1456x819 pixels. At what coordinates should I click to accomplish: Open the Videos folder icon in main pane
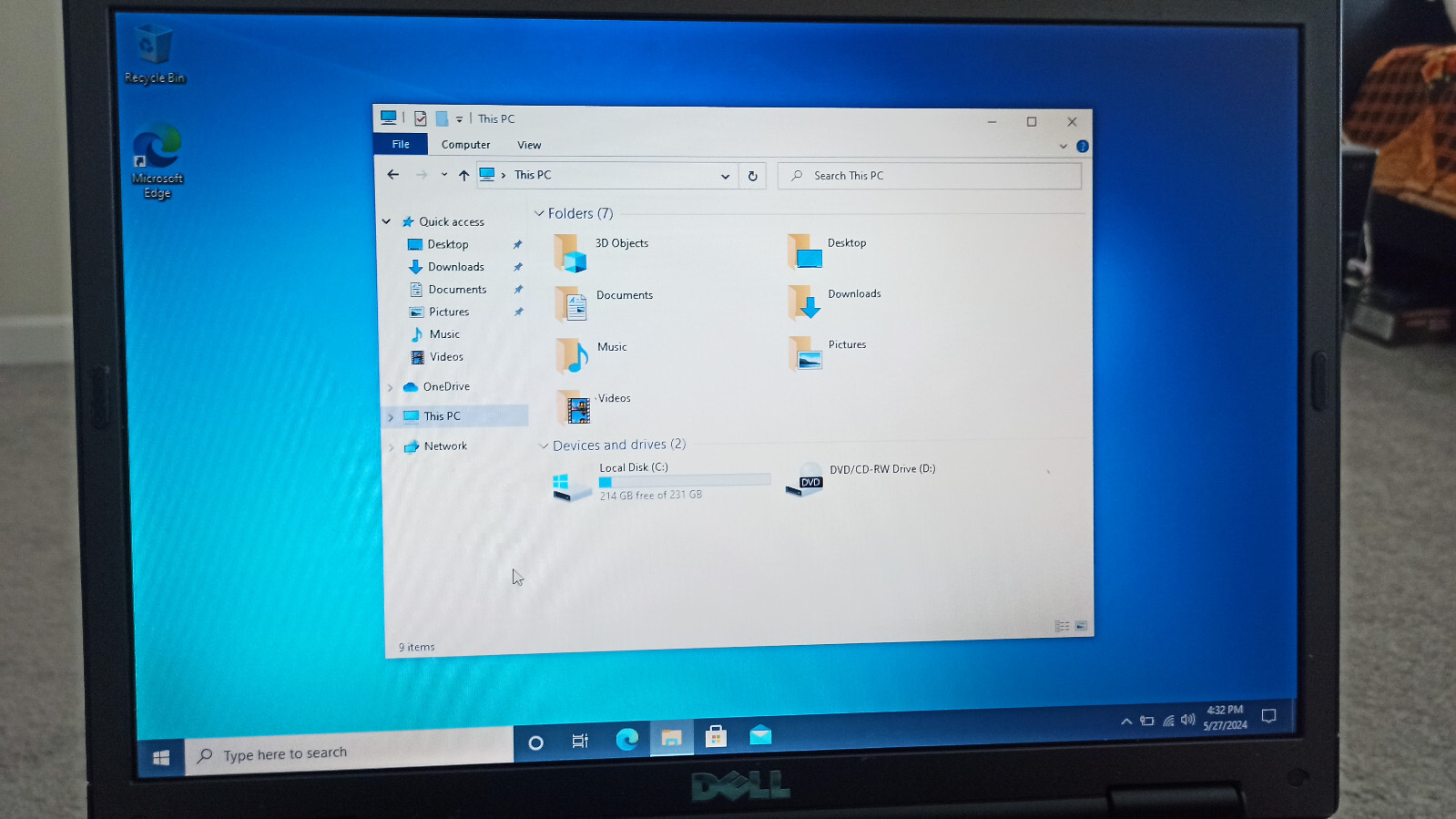[x=575, y=406]
